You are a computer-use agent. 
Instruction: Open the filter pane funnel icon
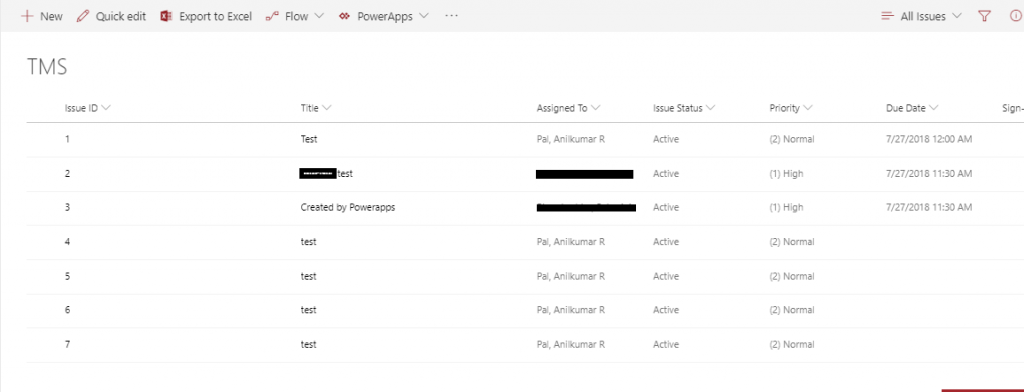(x=984, y=16)
